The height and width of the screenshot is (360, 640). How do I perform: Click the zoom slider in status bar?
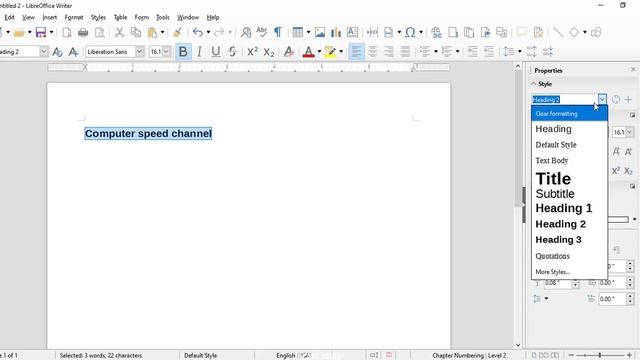[600, 355]
